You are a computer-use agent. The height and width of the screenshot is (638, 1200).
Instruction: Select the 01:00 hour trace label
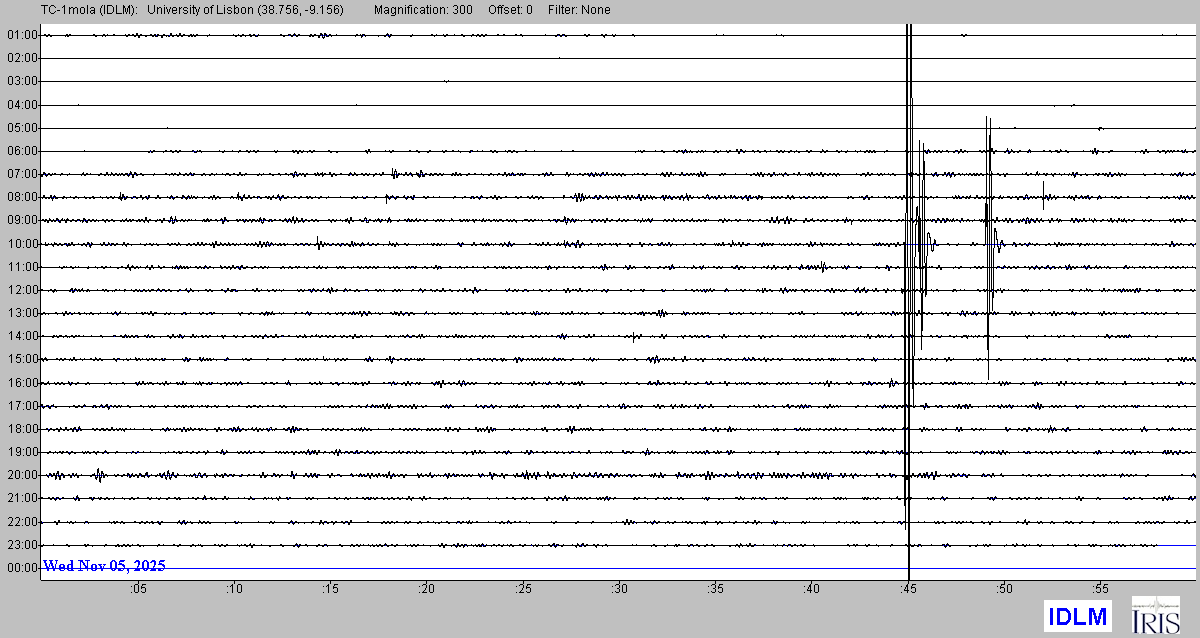pos(22,36)
